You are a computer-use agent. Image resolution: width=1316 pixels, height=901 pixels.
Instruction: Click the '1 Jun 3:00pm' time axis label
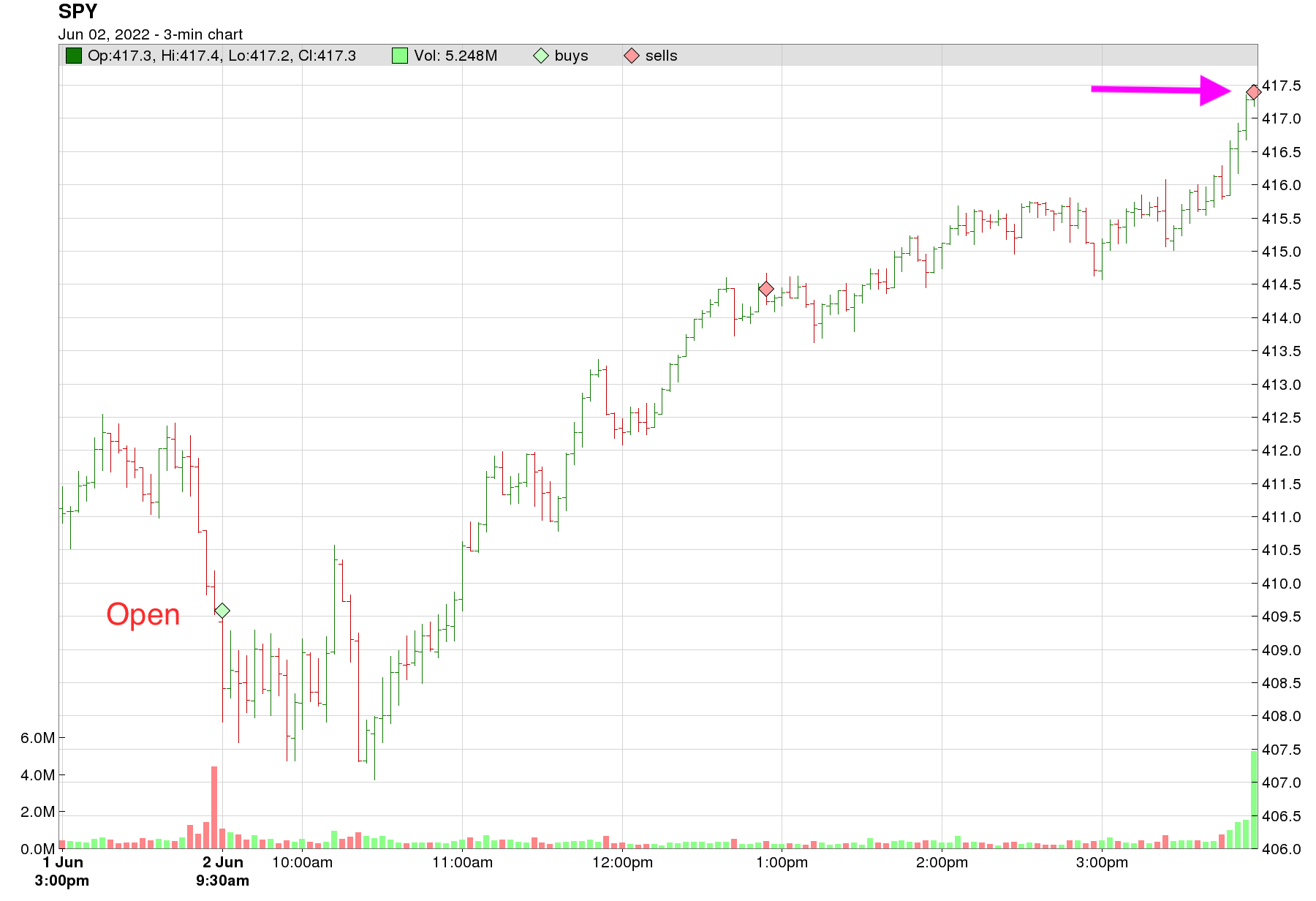[x=62, y=871]
